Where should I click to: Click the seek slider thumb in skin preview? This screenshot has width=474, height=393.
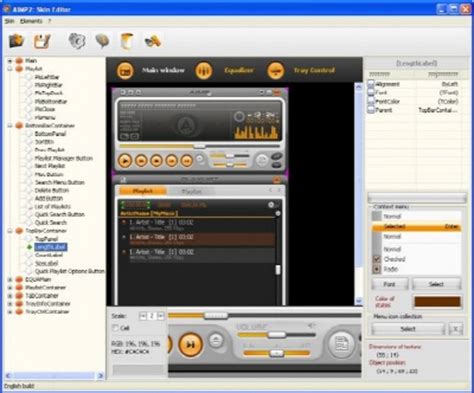tap(200, 146)
